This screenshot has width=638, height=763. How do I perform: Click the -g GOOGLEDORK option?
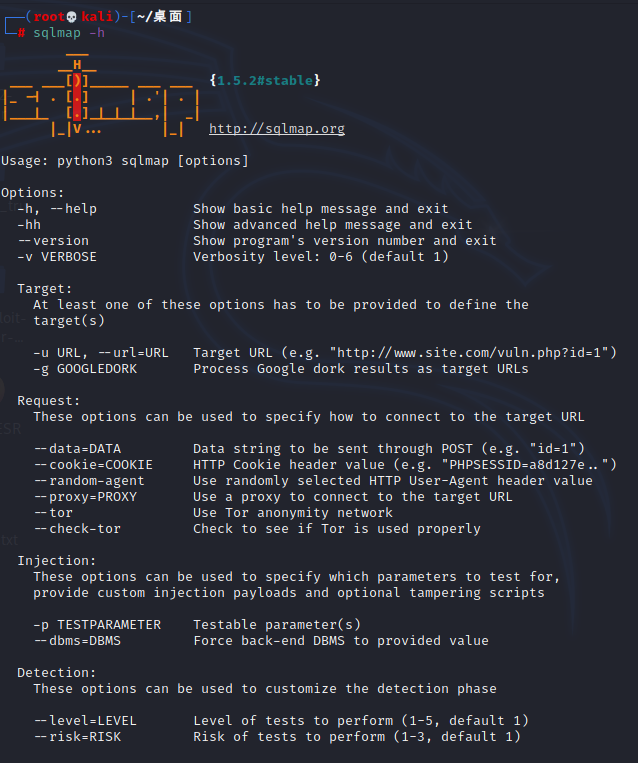[85, 368]
